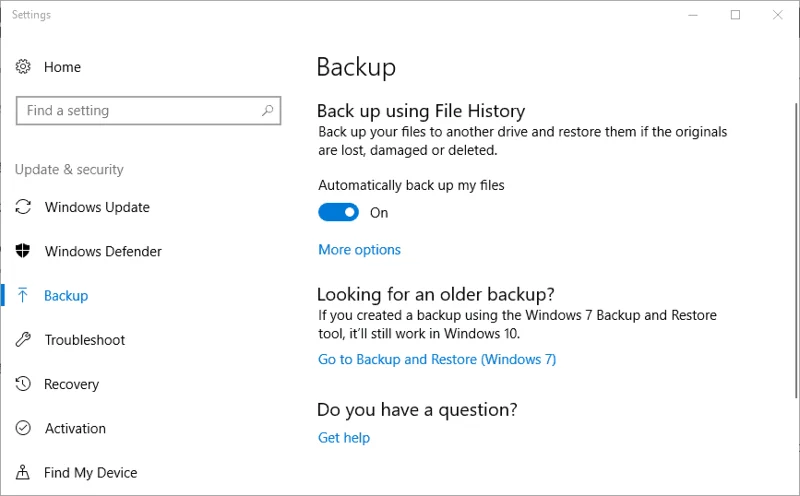Open the Recovery settings
The image size is (800, 496).
tap(71, 384)
